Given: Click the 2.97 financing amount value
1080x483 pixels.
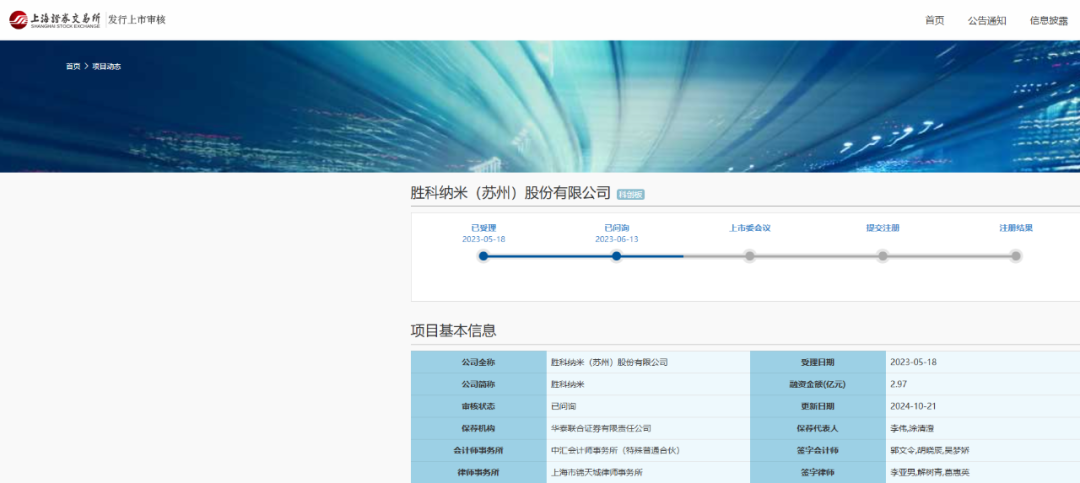Looking at the screenshot, I should click(x=898, y=384).
